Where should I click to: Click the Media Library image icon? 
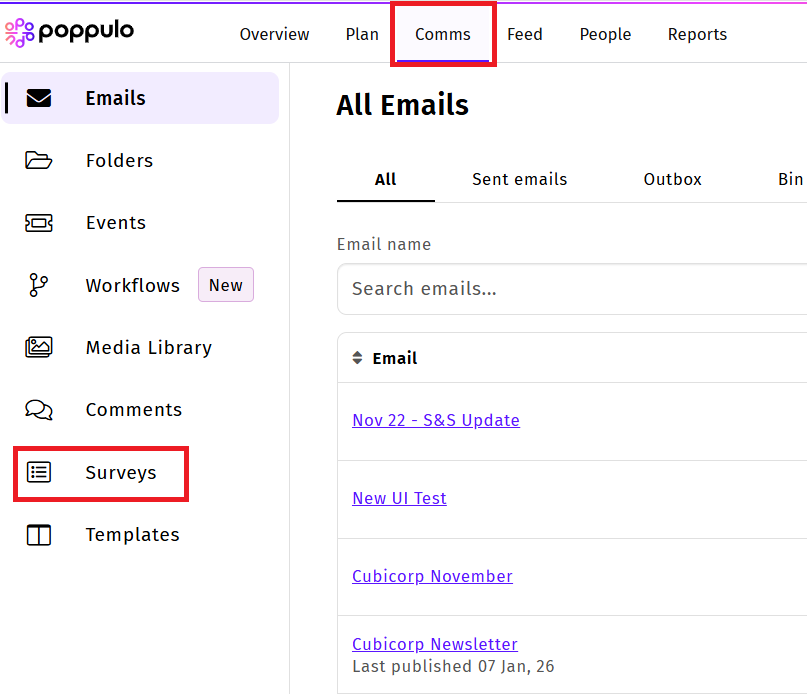click(x=39, y=347)
